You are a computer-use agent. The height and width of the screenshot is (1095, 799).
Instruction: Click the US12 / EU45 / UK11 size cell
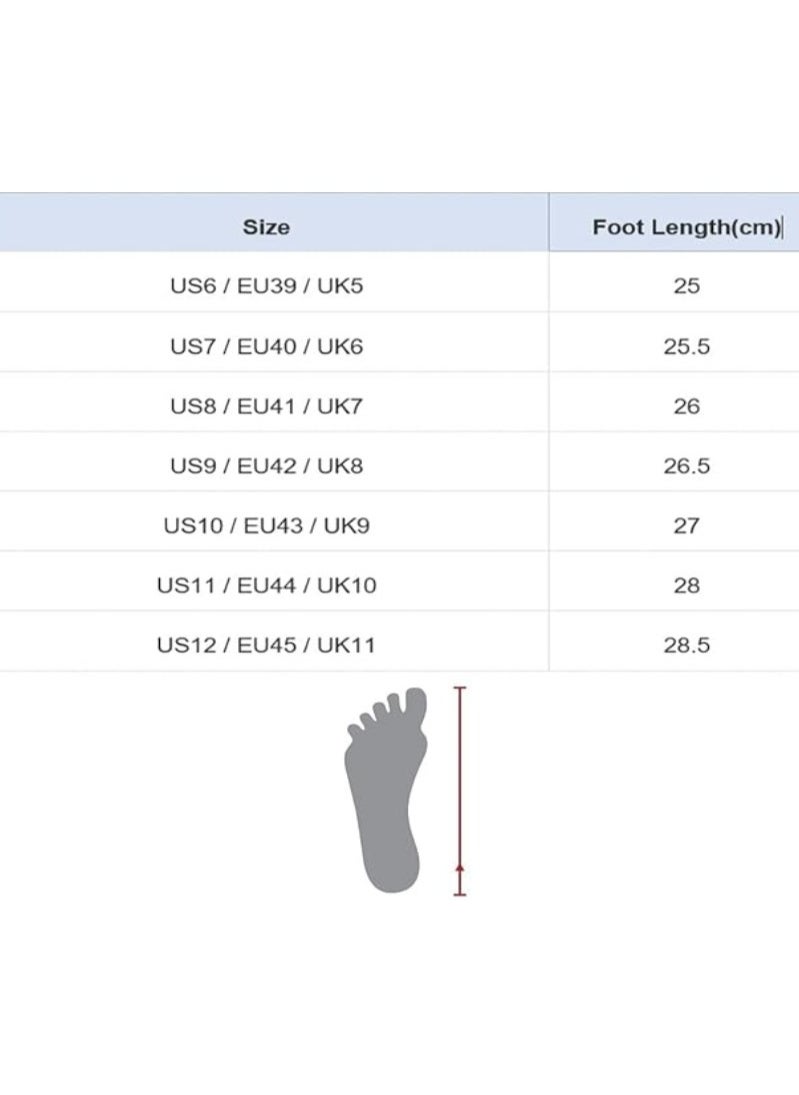(x=266, y=645)
